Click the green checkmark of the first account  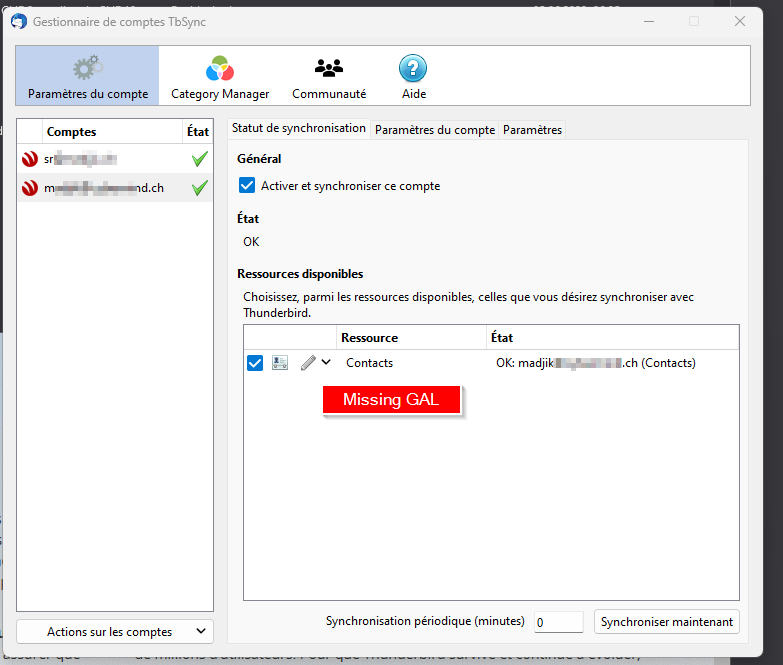tap(199, 159)
